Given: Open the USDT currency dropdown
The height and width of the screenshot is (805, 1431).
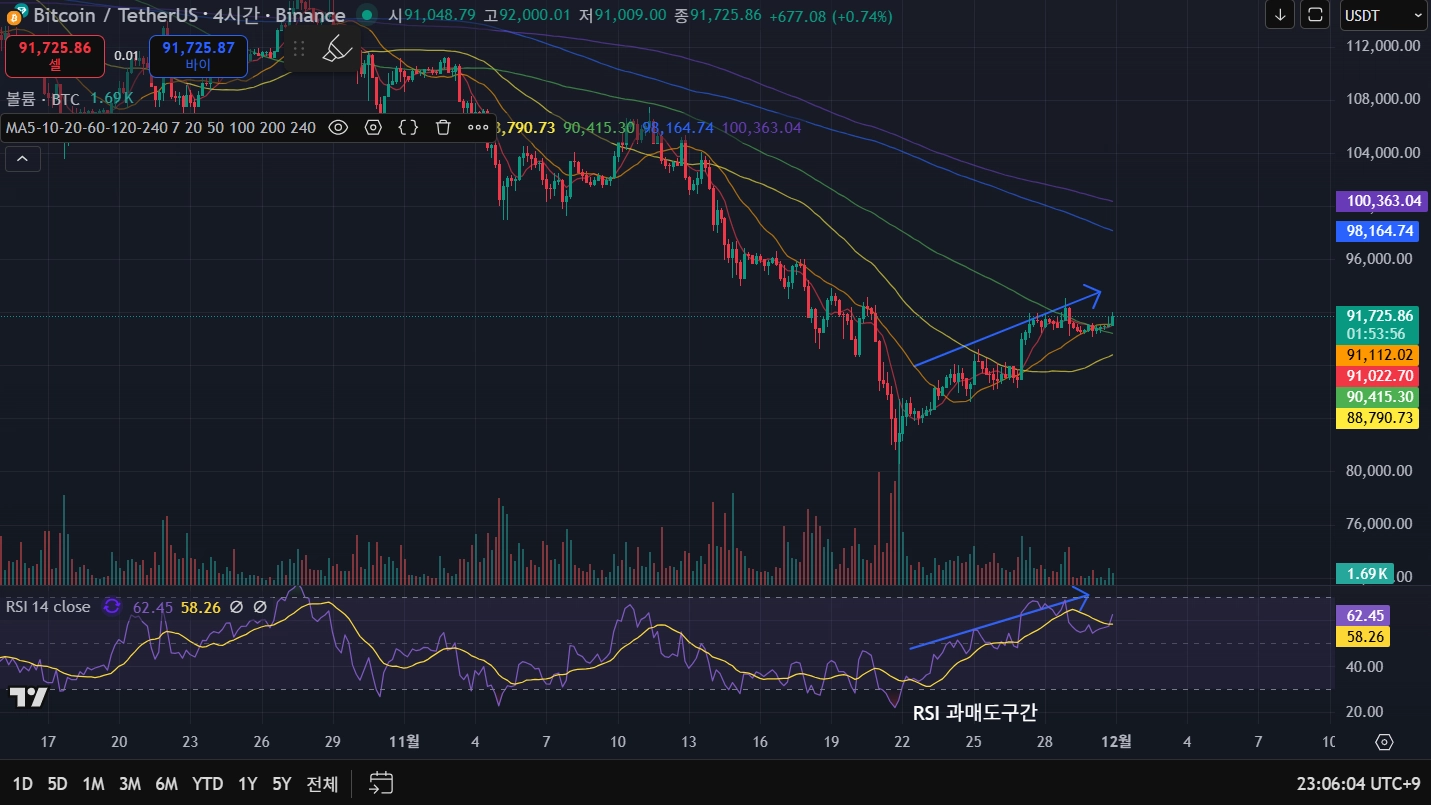Looking at the screenshot, I should [x=1384, y=15].
